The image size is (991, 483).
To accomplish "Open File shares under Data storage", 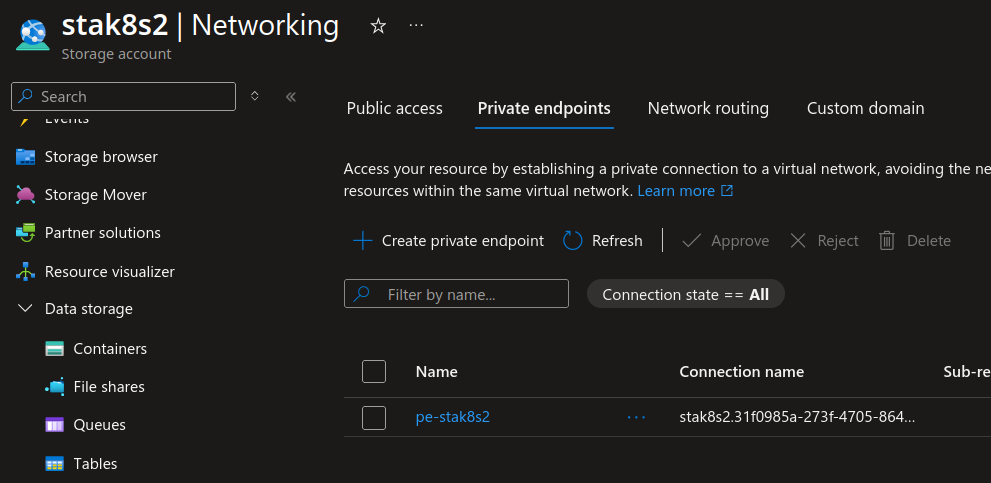I will point(109,387).
